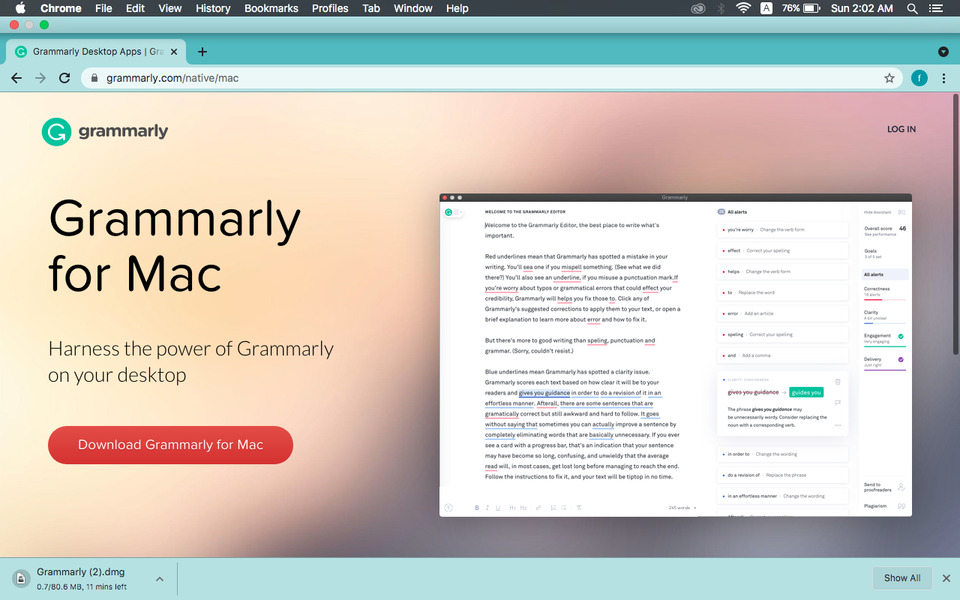Click the 'Grammarly for Mac' heading
The height and width of the screenshot is (600, 960).
click(x=174, y=246)
